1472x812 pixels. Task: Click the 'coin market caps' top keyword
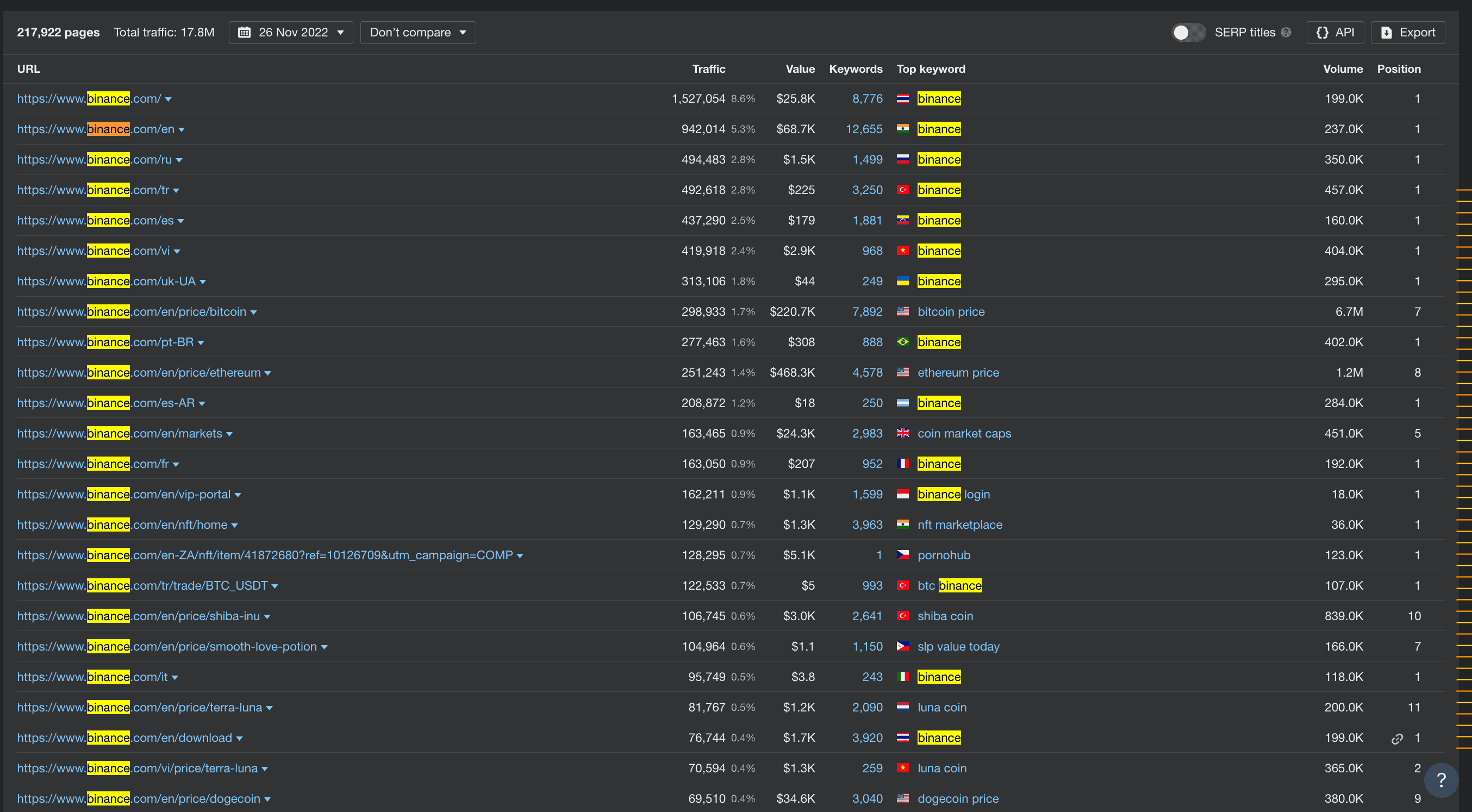coord(964,434)
